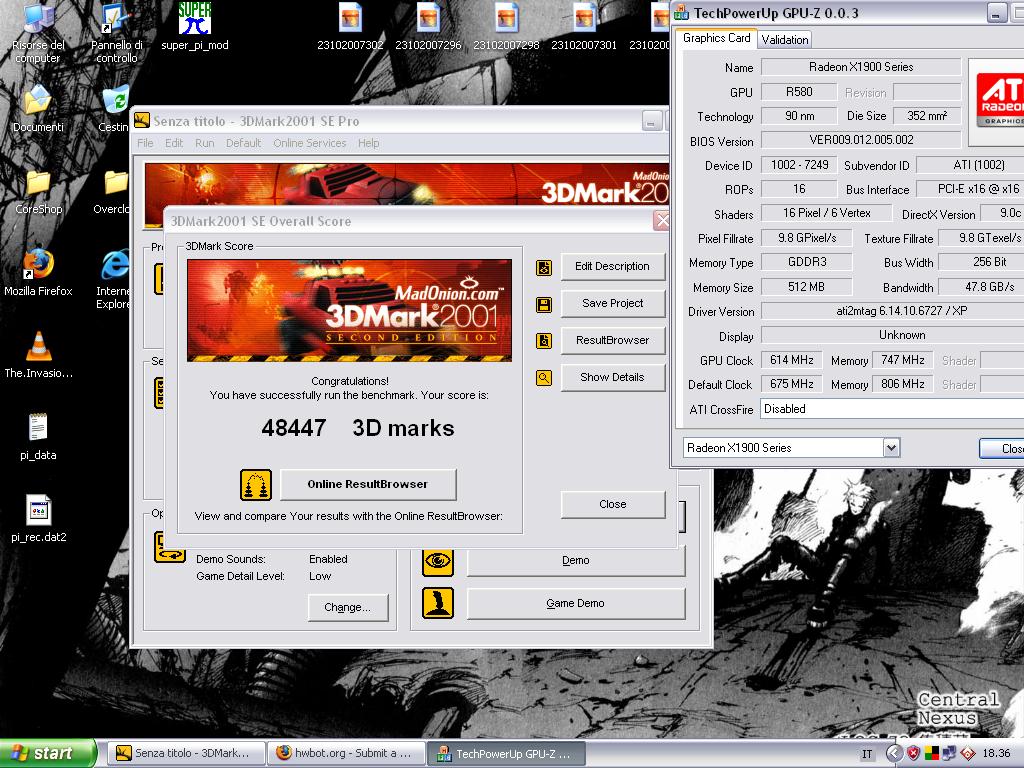Open Cestino recycle bin icon
Viewport: 1024px width, 768px height.
(115, 110)
